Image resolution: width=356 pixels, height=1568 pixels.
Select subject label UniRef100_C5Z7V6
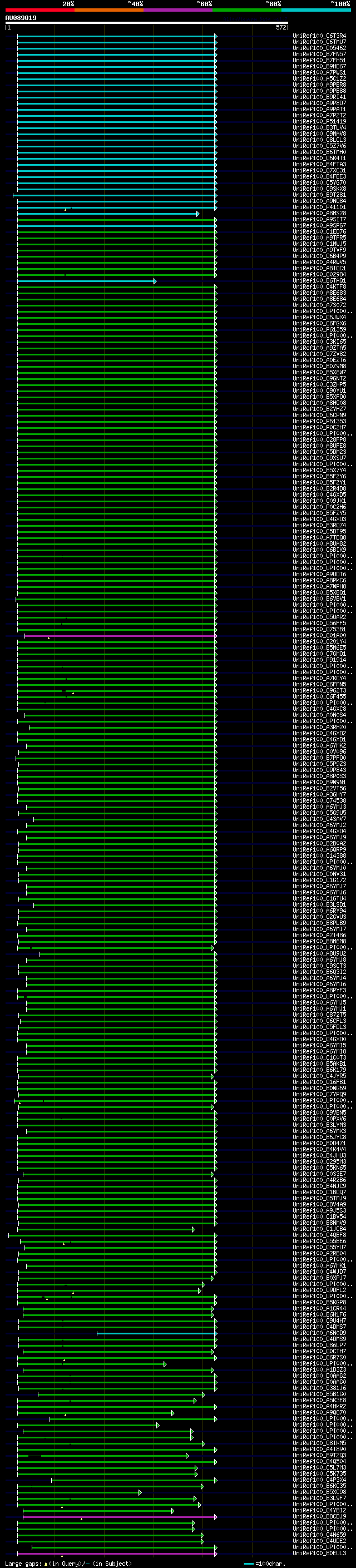click(x=319, y=146)
